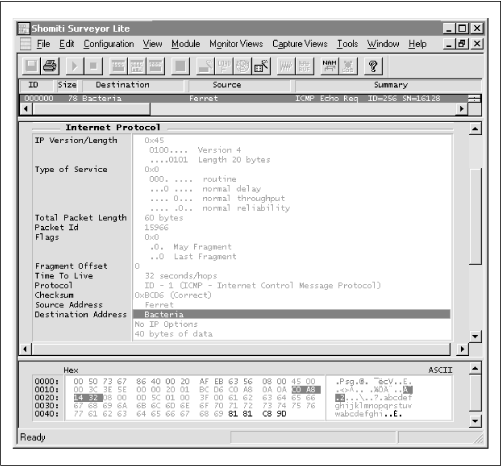
Task: Click the Shomiti Surveyor title bar app icon
Action: tap(24, 28)
